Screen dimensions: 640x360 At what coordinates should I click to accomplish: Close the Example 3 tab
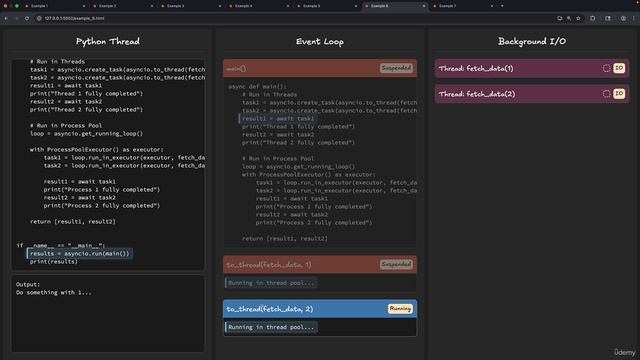coord(220,6)
